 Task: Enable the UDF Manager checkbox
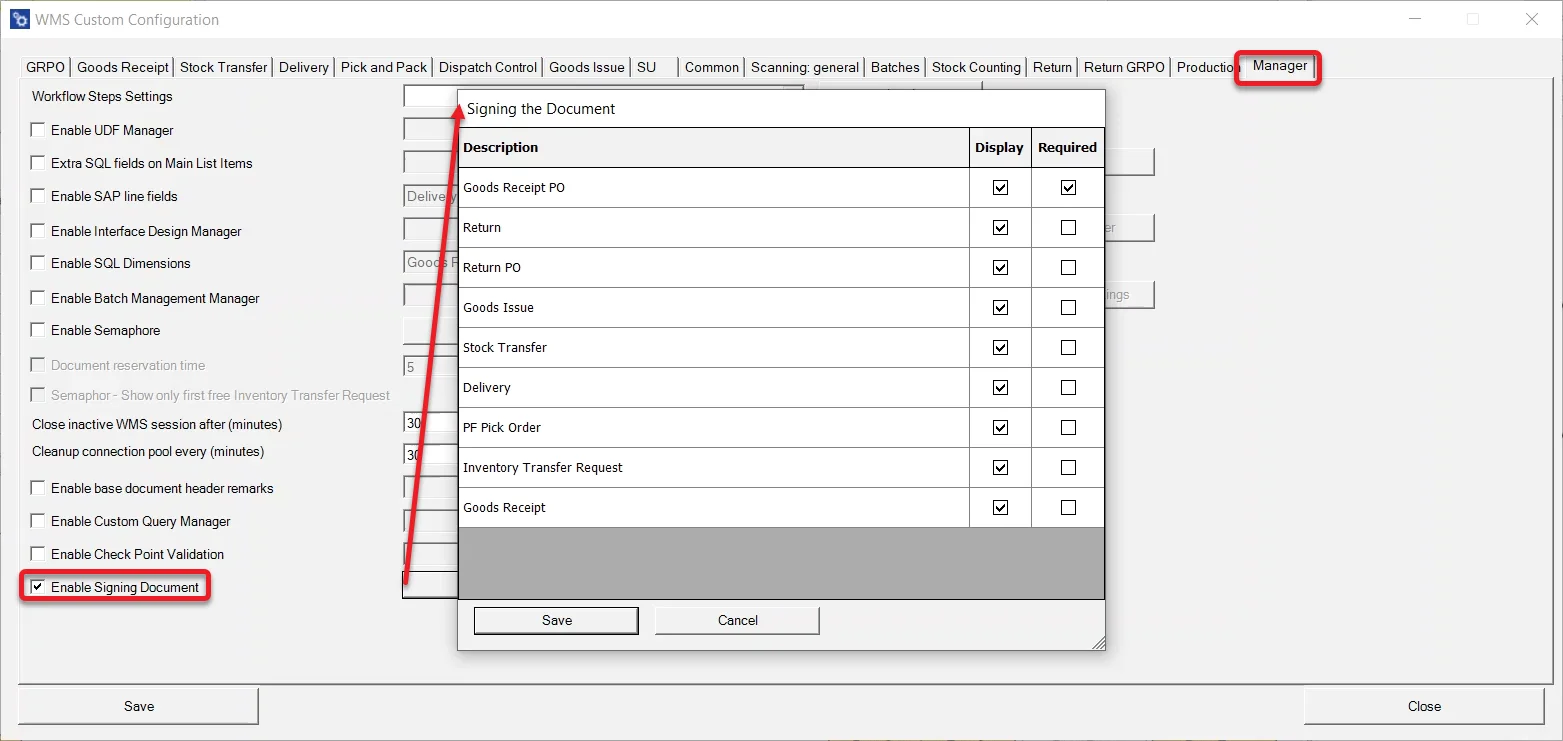[38, 129]
